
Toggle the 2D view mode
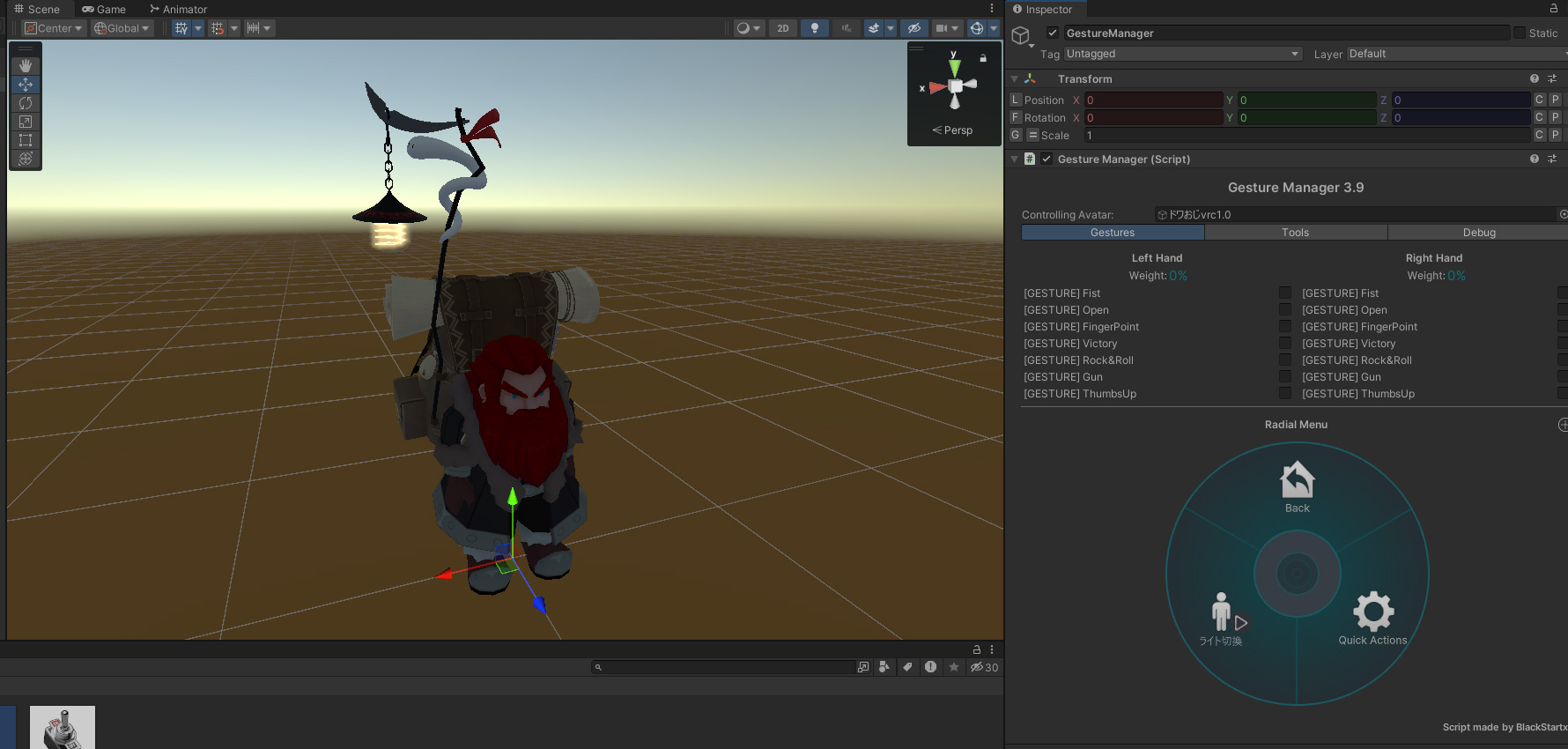pyautogui.click(x=782, y=28)
